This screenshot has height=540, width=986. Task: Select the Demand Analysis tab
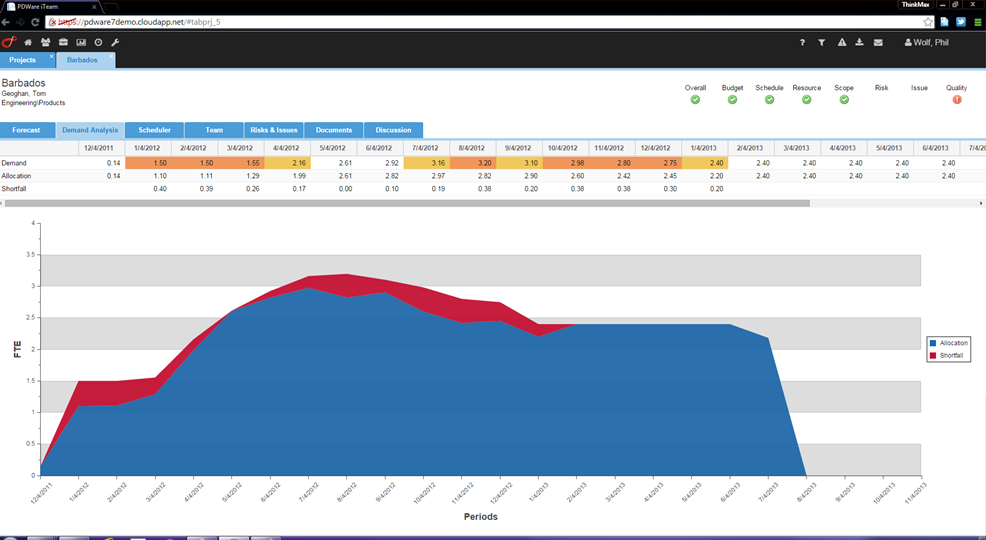90,130
